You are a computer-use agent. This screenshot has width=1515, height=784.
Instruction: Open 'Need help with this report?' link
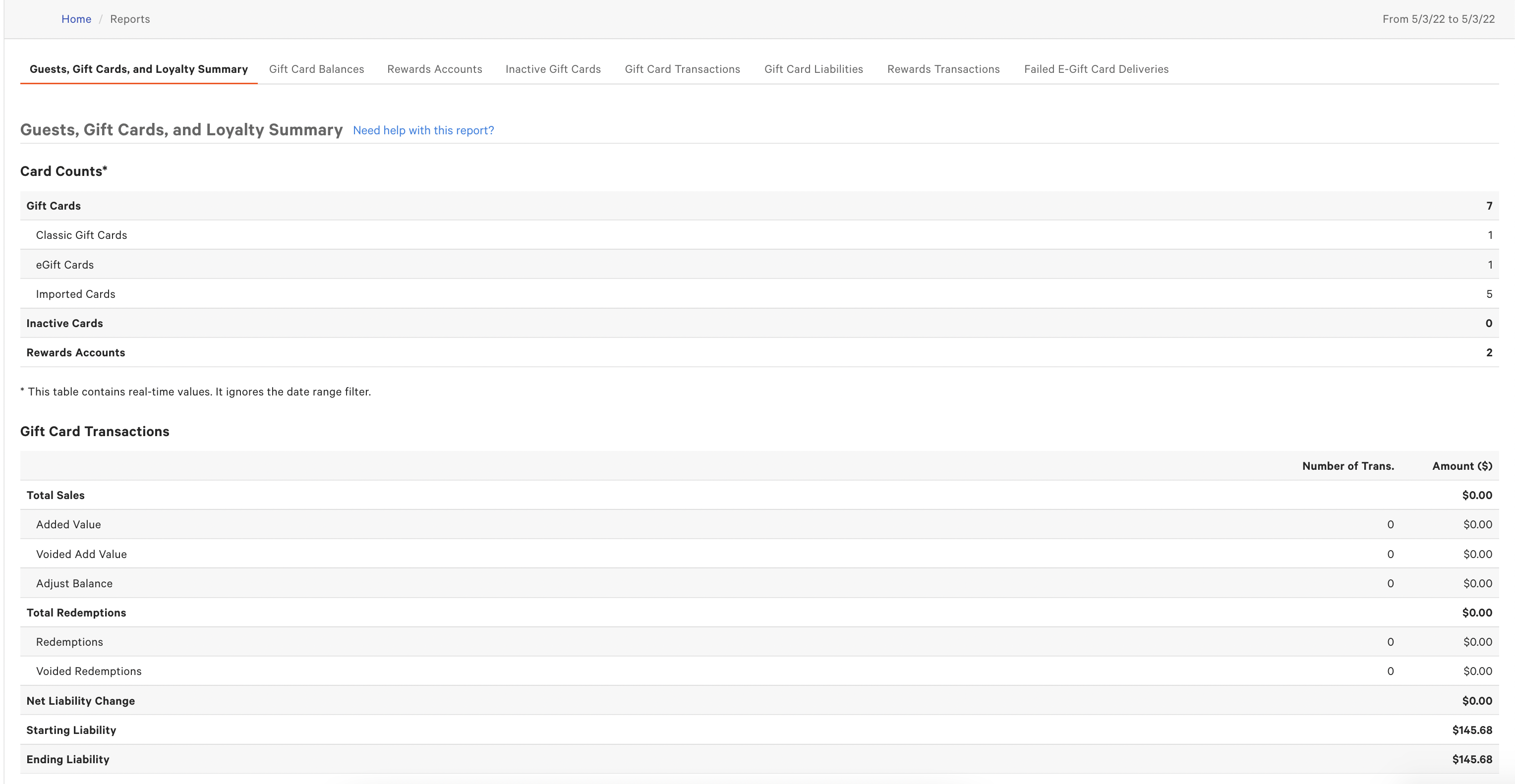pos(423,130)
